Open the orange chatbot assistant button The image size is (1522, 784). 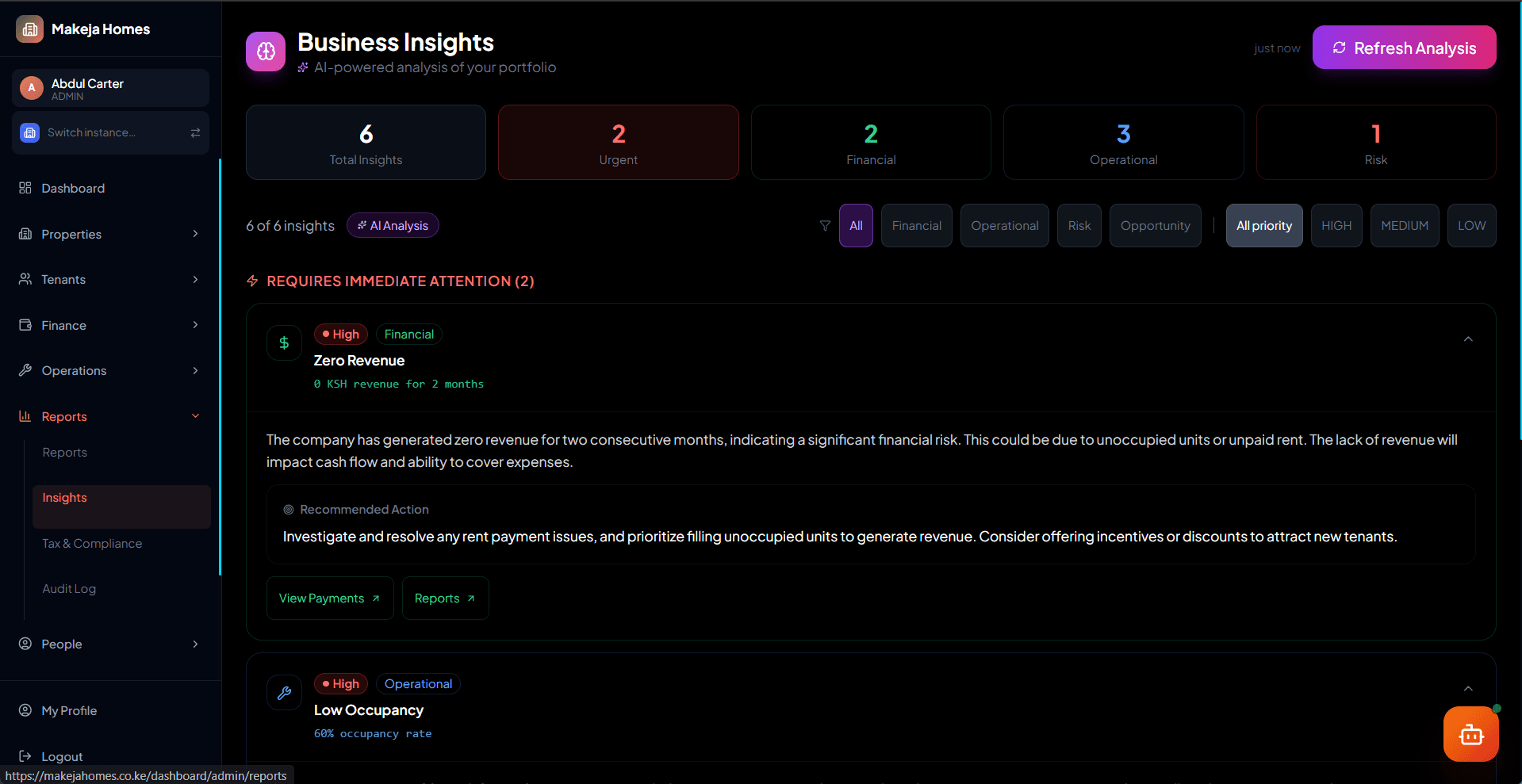pos(1471,734)
